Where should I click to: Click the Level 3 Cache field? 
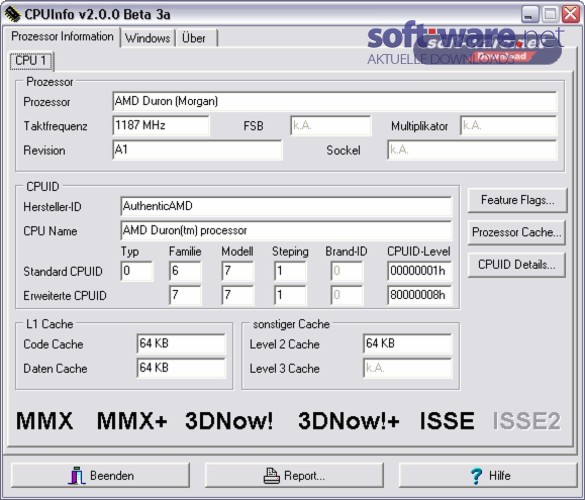407,368
